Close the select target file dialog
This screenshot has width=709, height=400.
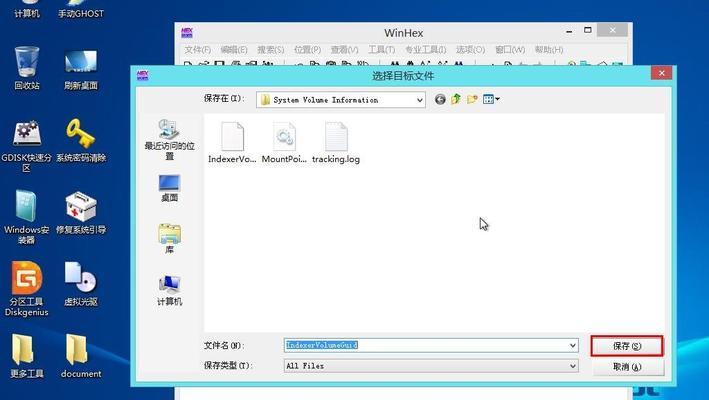pyautogui.click(x=662, y=73)
